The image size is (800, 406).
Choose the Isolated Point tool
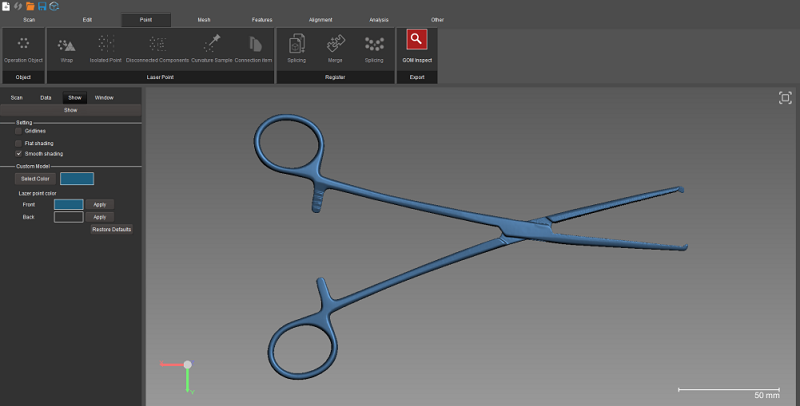[106, 49]
